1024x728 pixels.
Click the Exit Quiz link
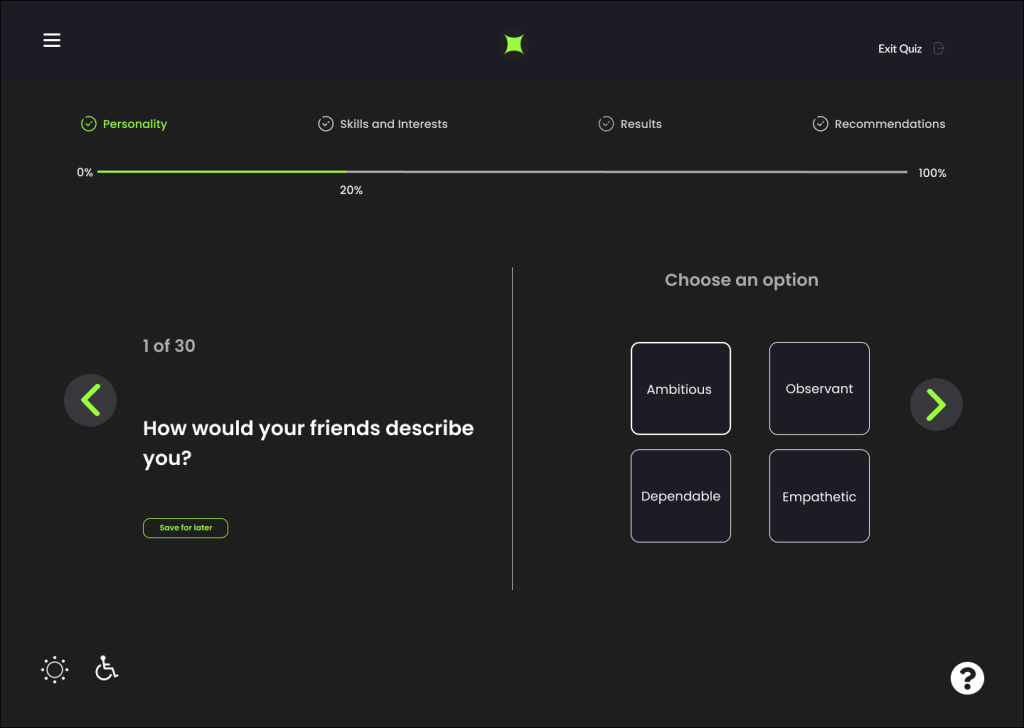tap(899, 48)
